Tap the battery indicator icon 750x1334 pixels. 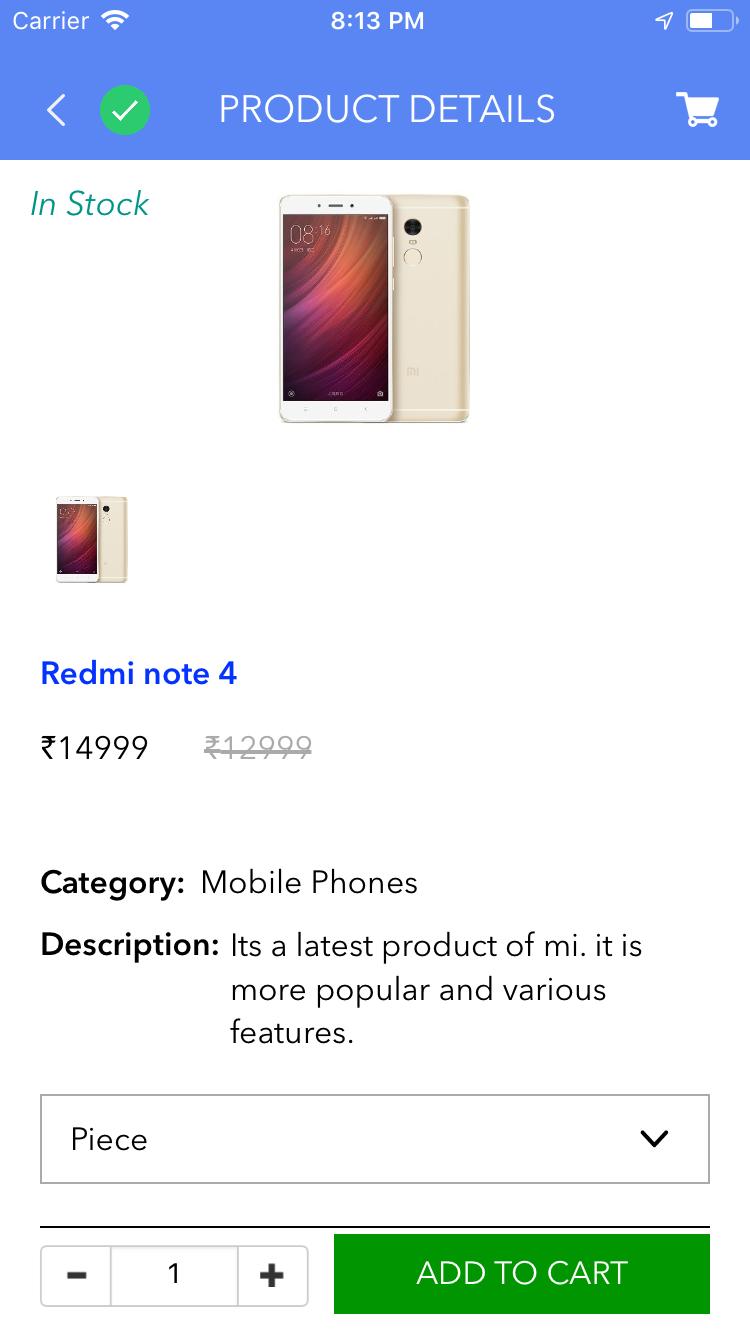tap(711, 20)
